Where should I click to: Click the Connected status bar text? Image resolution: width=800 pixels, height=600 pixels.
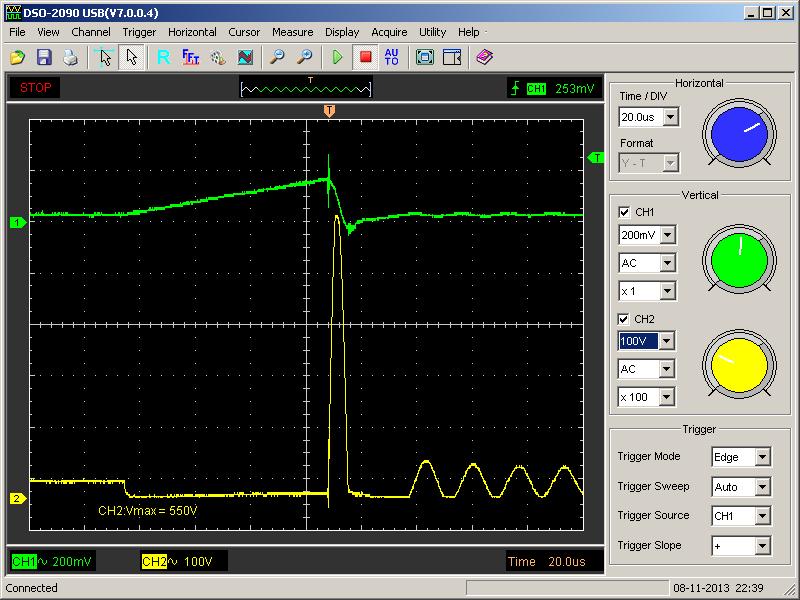31,588
